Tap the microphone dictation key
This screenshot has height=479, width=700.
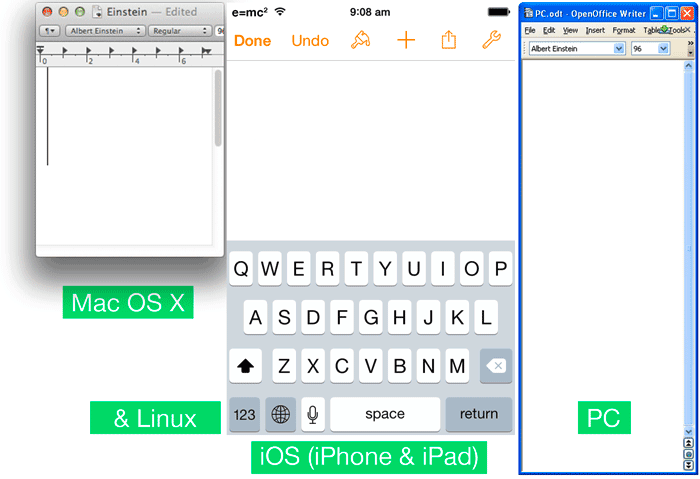[313, 414]
